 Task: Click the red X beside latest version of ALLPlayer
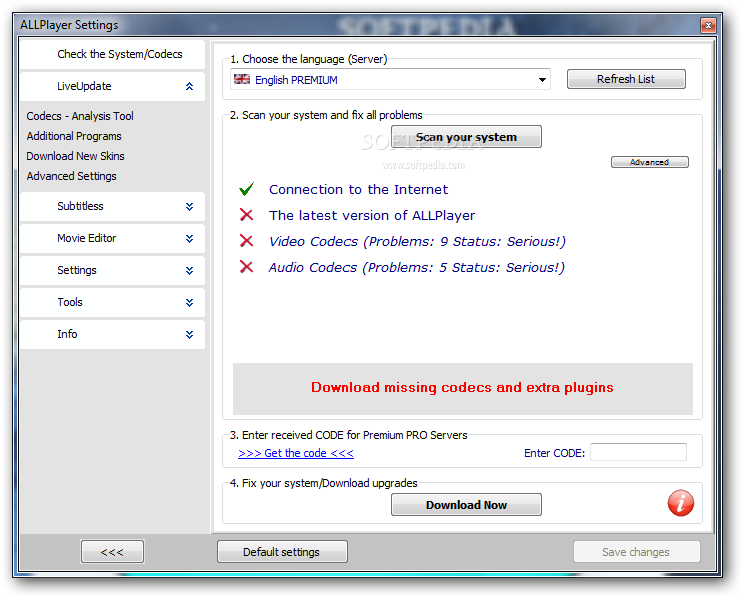[x=246, y=215]
